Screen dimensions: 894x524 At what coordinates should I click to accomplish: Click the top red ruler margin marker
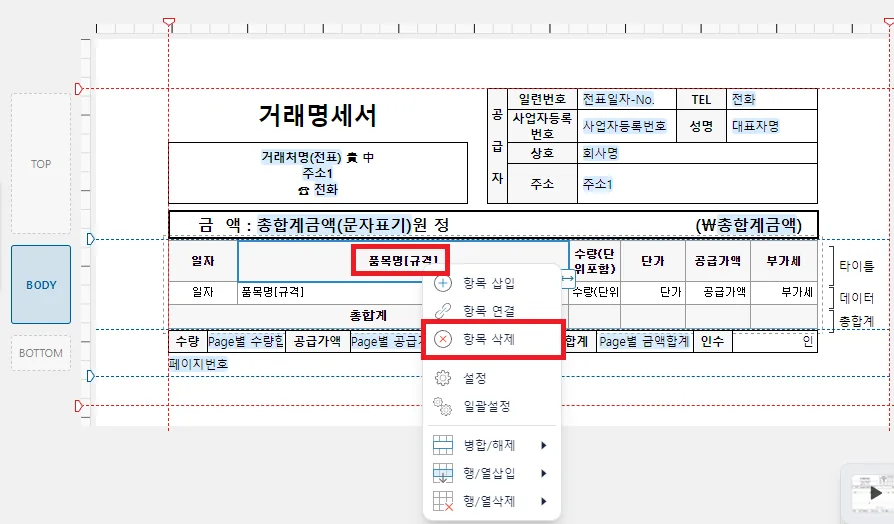pyautogui.click(x=169, y=23)
